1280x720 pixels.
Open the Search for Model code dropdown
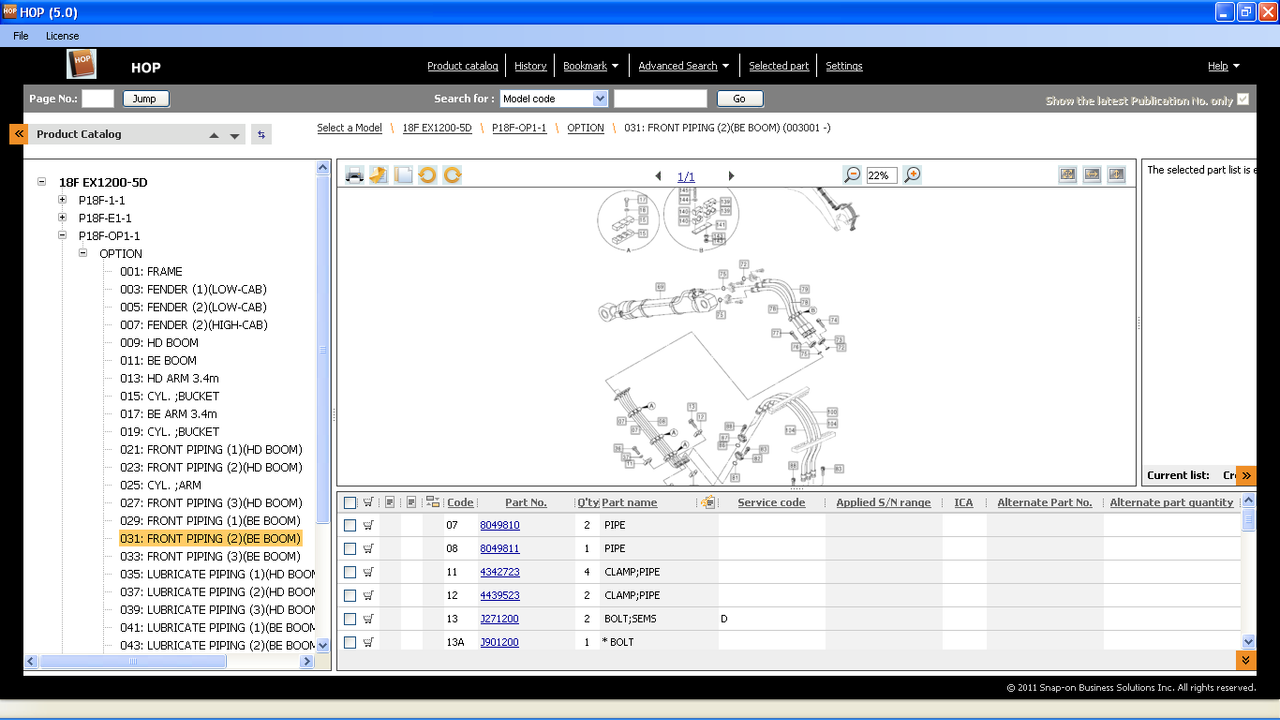(x=600, y=98)
